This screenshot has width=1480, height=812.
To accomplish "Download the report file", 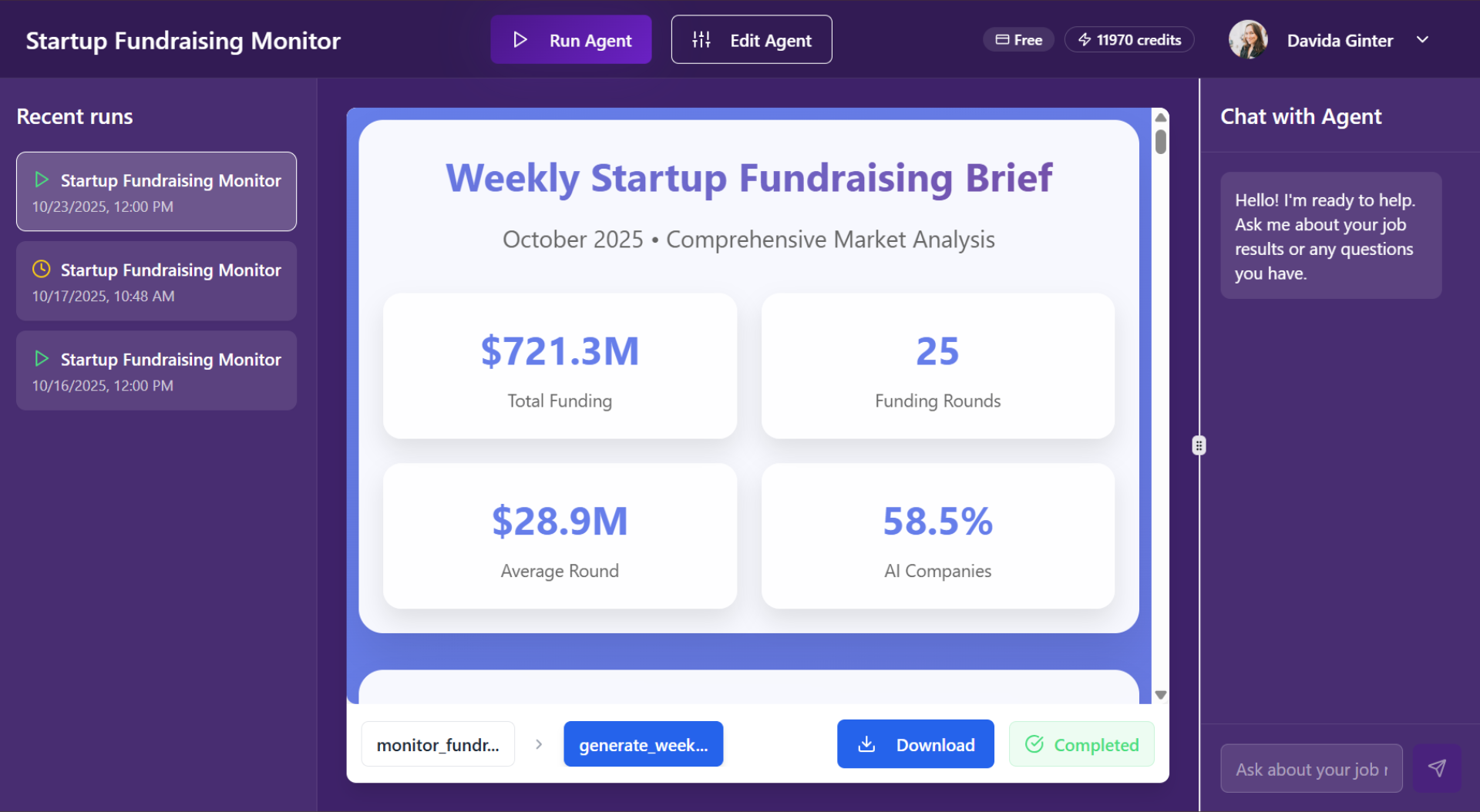I will click(915, 744).
